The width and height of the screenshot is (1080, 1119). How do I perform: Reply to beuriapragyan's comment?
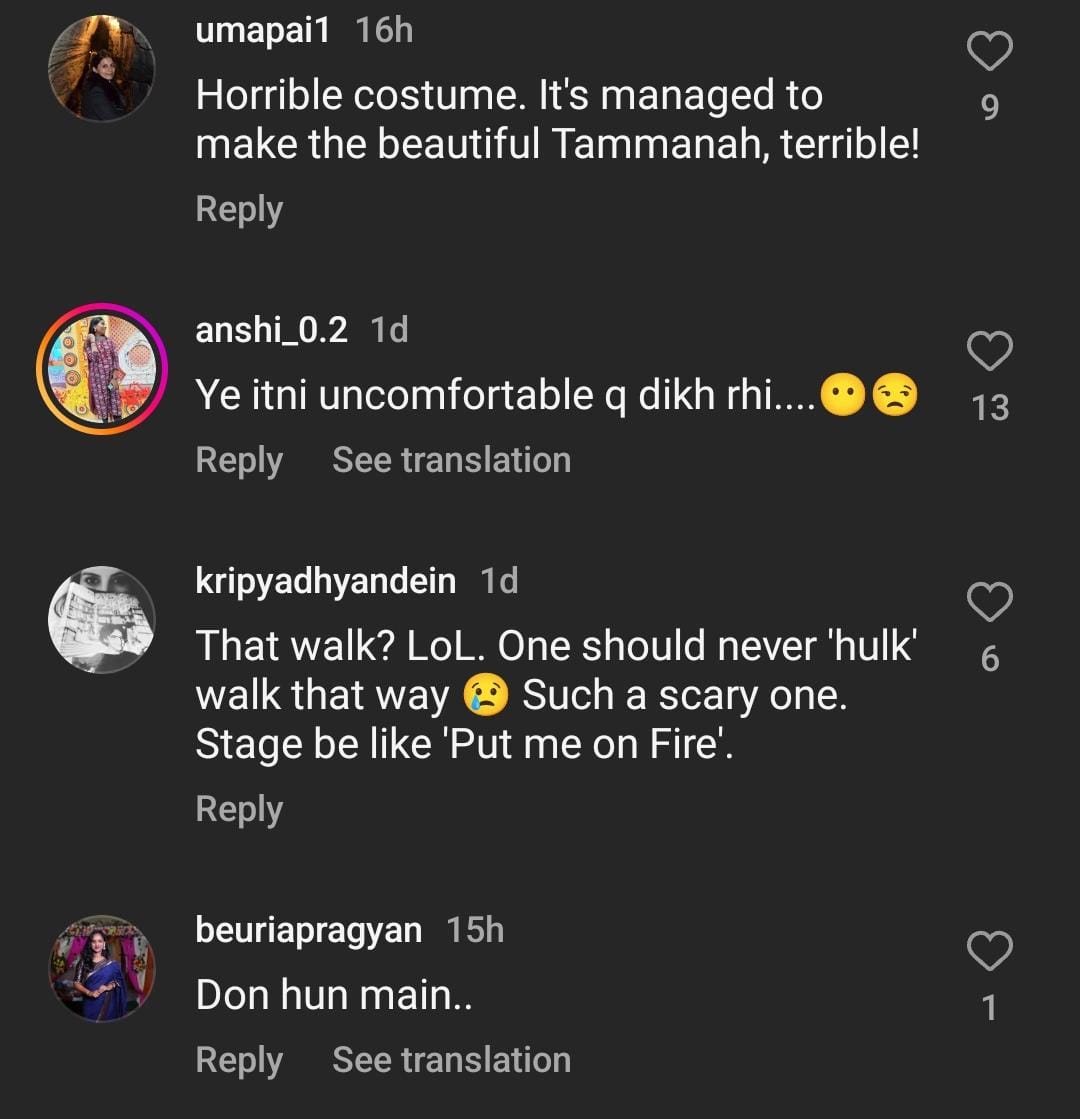pos(239,1060)
